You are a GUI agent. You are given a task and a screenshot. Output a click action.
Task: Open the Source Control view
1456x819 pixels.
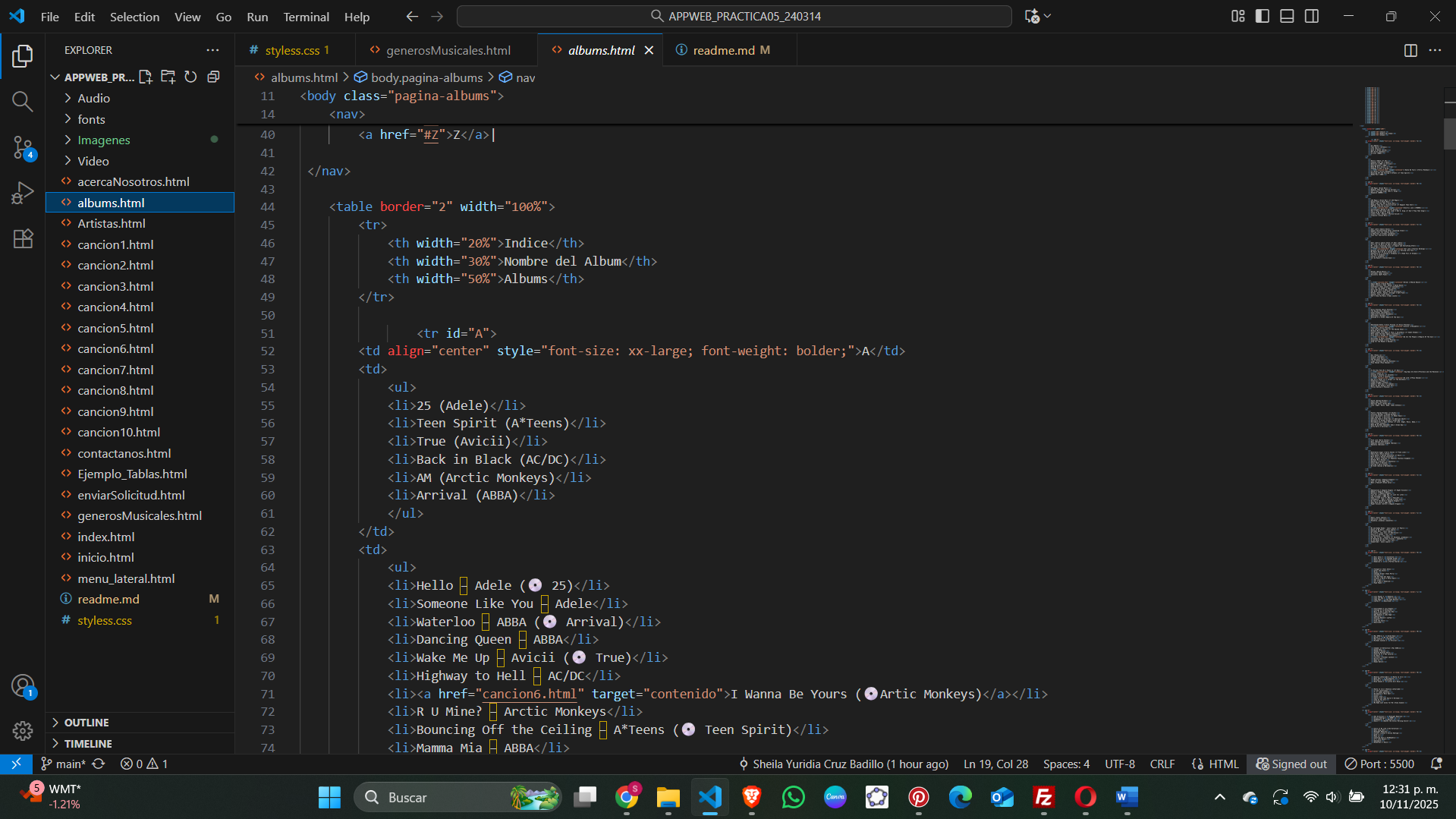coord(22,147)
